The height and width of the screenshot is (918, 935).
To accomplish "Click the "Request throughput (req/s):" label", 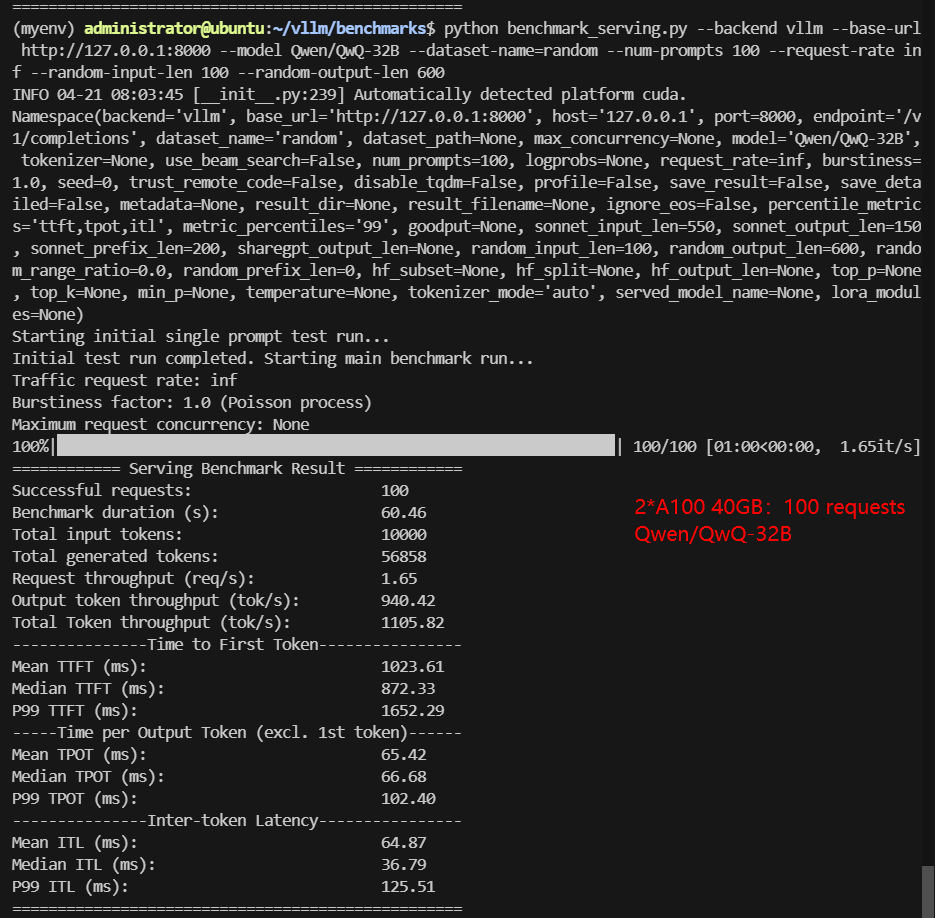I will [134, 579].
